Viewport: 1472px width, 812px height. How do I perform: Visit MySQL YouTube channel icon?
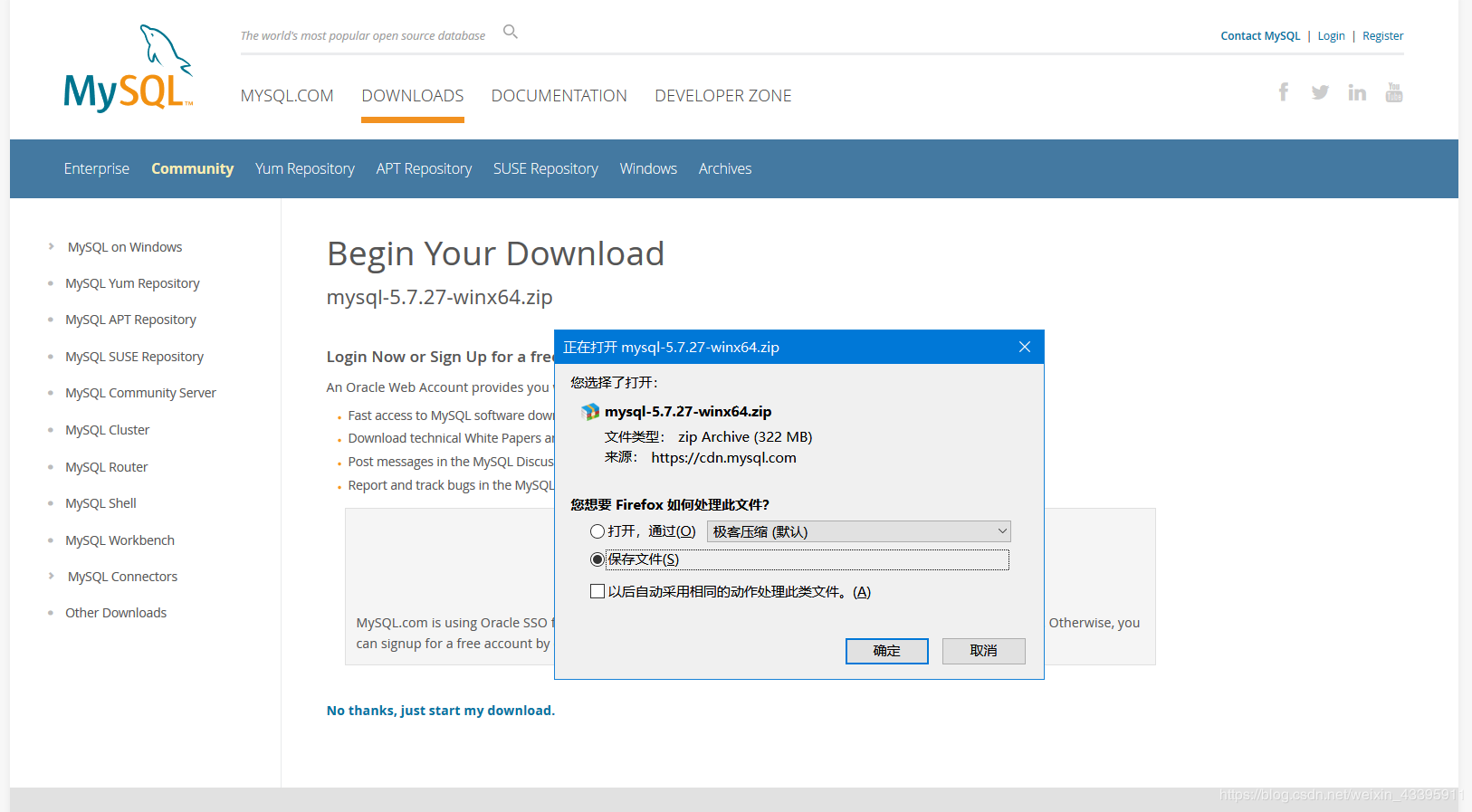[1394, 92]
